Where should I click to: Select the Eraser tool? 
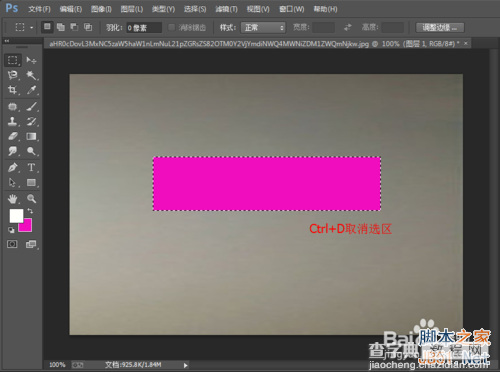(13, 136)
